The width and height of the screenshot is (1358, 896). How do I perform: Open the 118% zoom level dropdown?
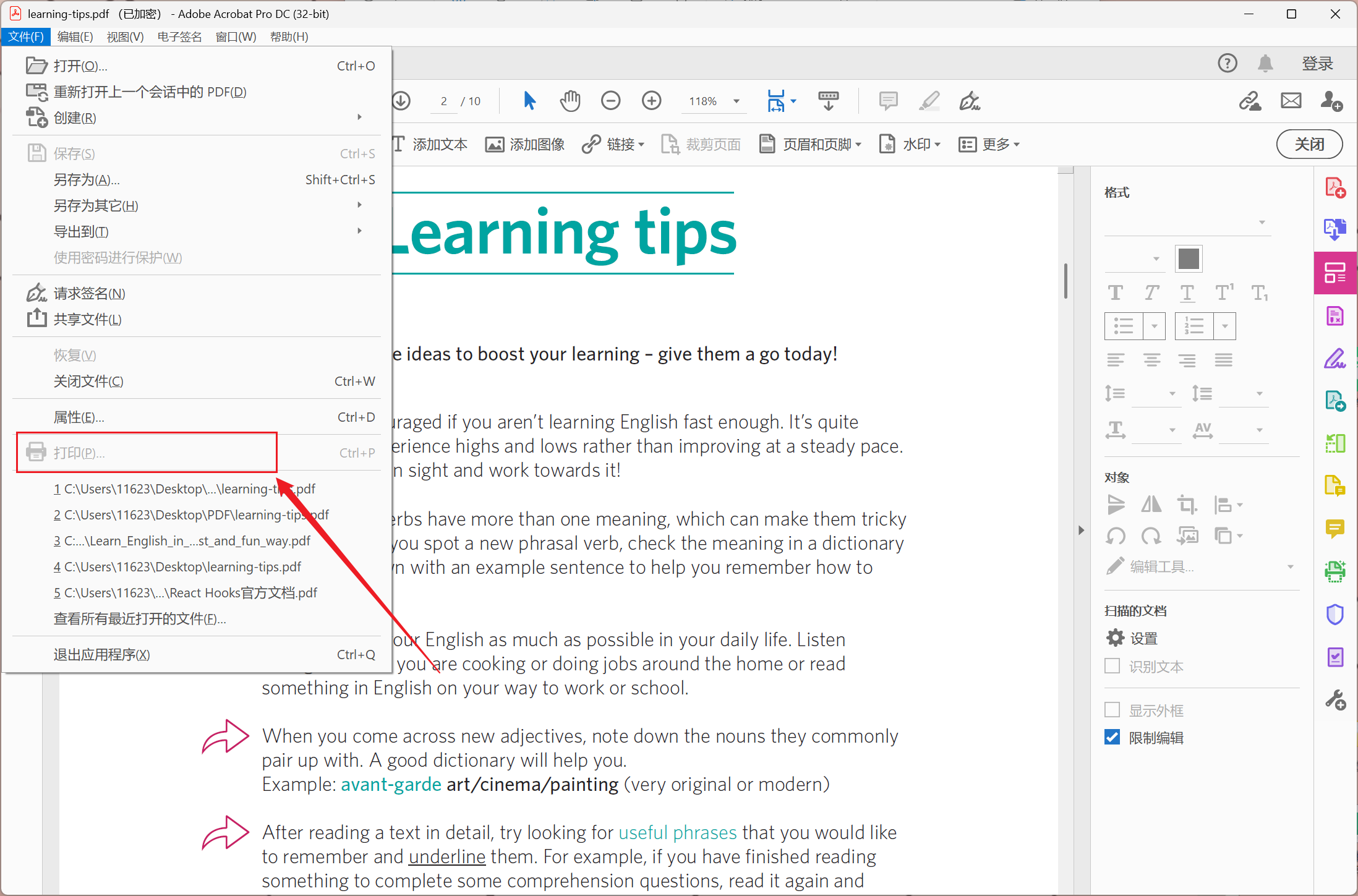(x=736, y=101)
